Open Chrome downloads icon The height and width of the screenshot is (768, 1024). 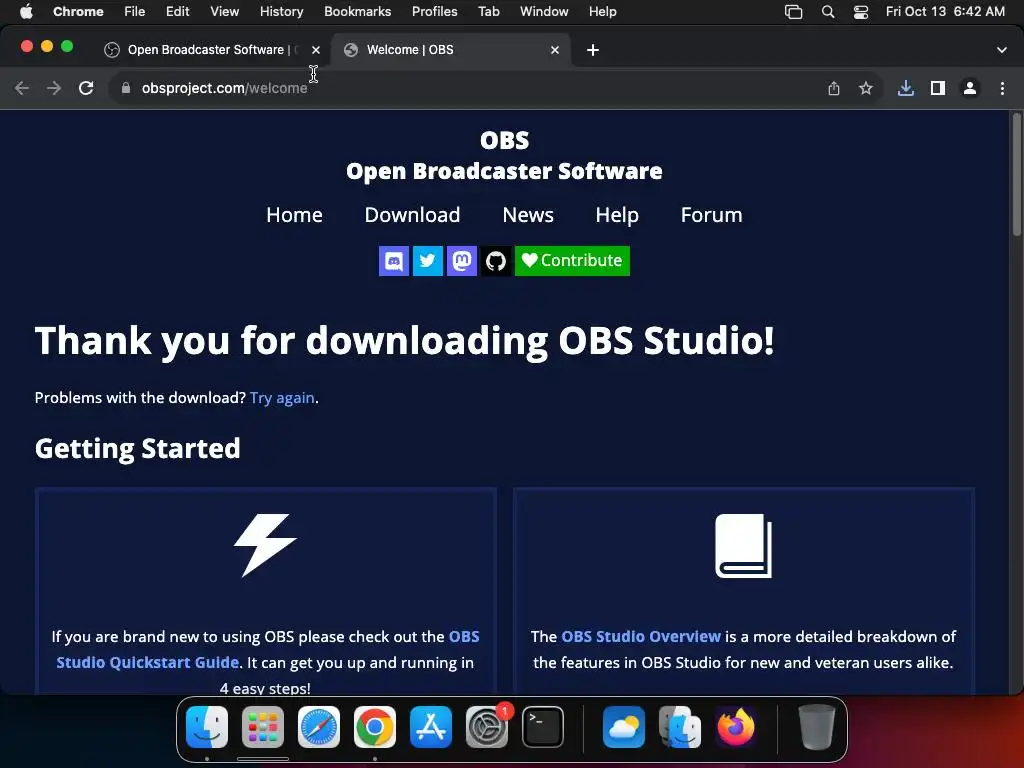coord(906,88)
